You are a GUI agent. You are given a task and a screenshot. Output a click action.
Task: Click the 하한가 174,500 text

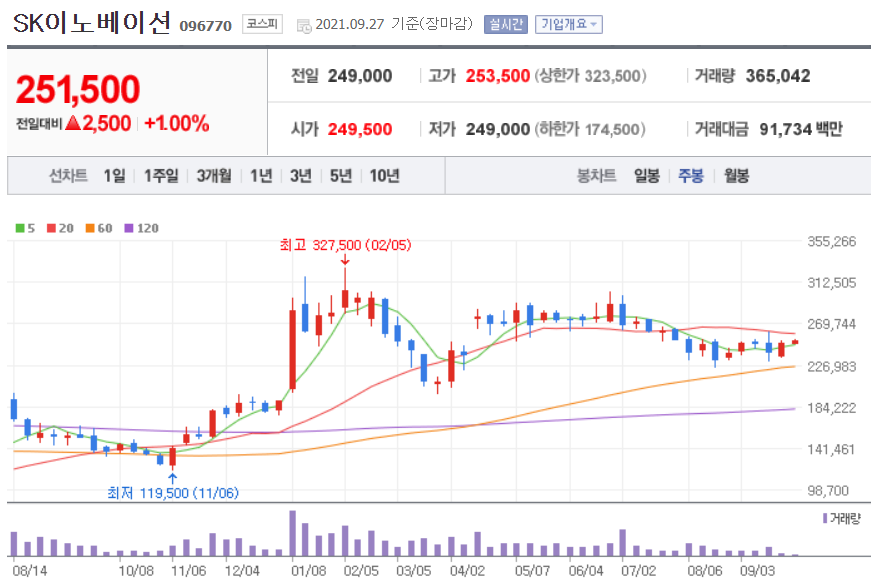click(x=590, y=129)
